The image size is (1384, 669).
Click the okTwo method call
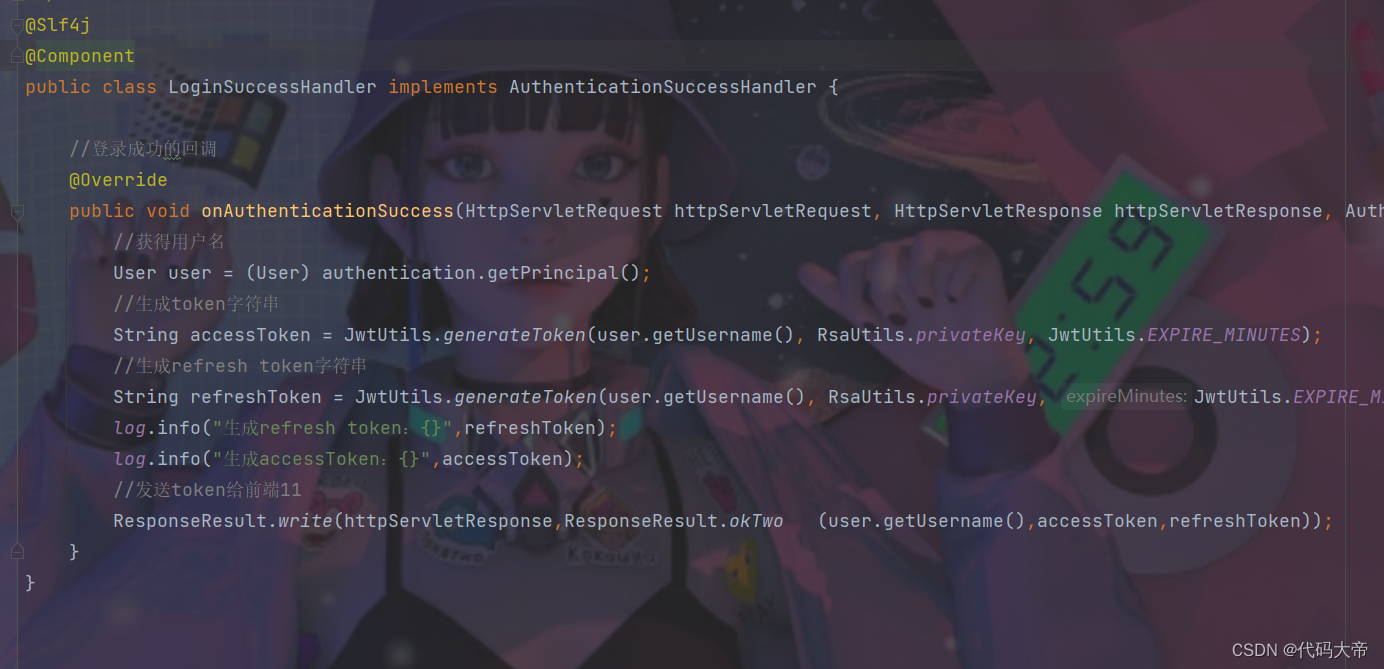[x=756, y=521]
